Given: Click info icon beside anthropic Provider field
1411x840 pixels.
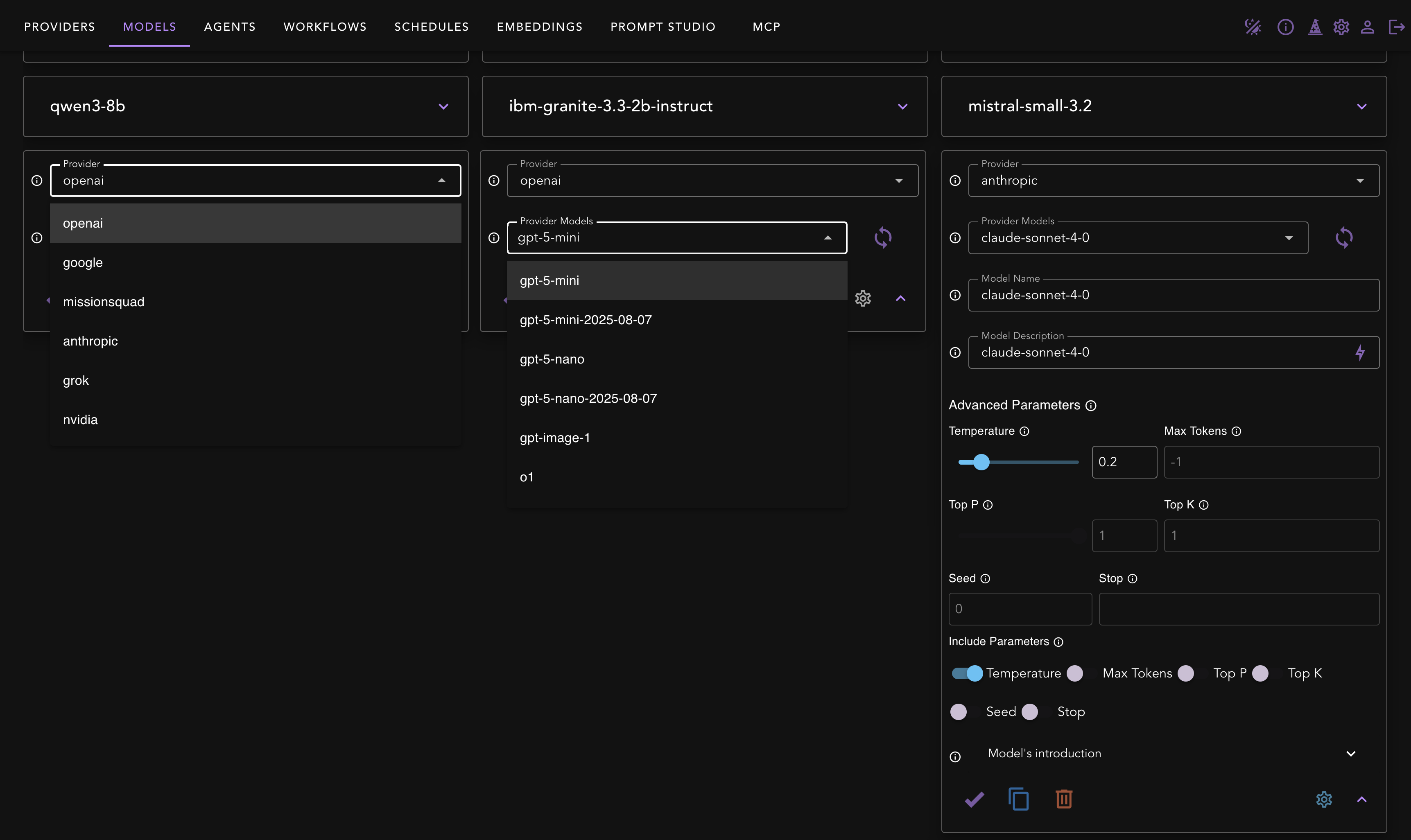Looking at the screenshot, I should point(955,181).
